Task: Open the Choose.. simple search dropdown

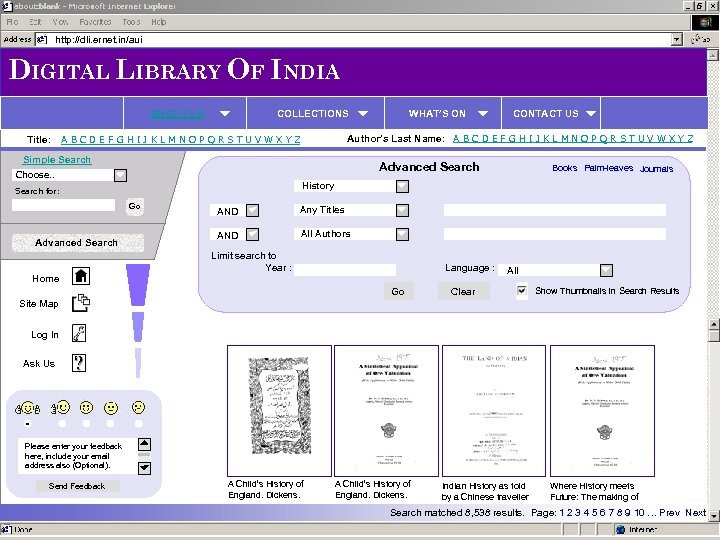Action: coord(120,175)
